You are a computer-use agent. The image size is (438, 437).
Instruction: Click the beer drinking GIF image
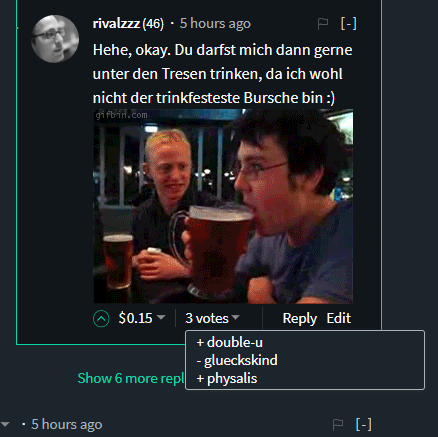pos(223,206)
